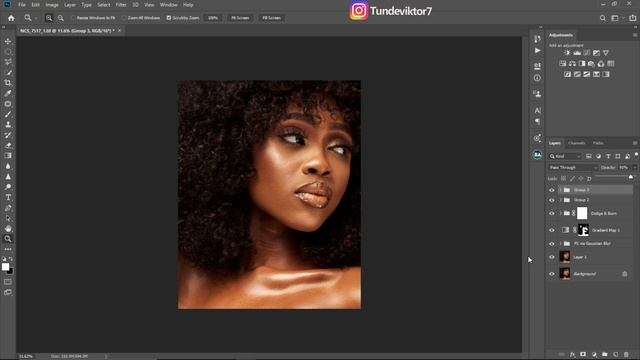Expand the Dodge & Burn group
This screenshot has width=640, height=360.
click(560, 213)
